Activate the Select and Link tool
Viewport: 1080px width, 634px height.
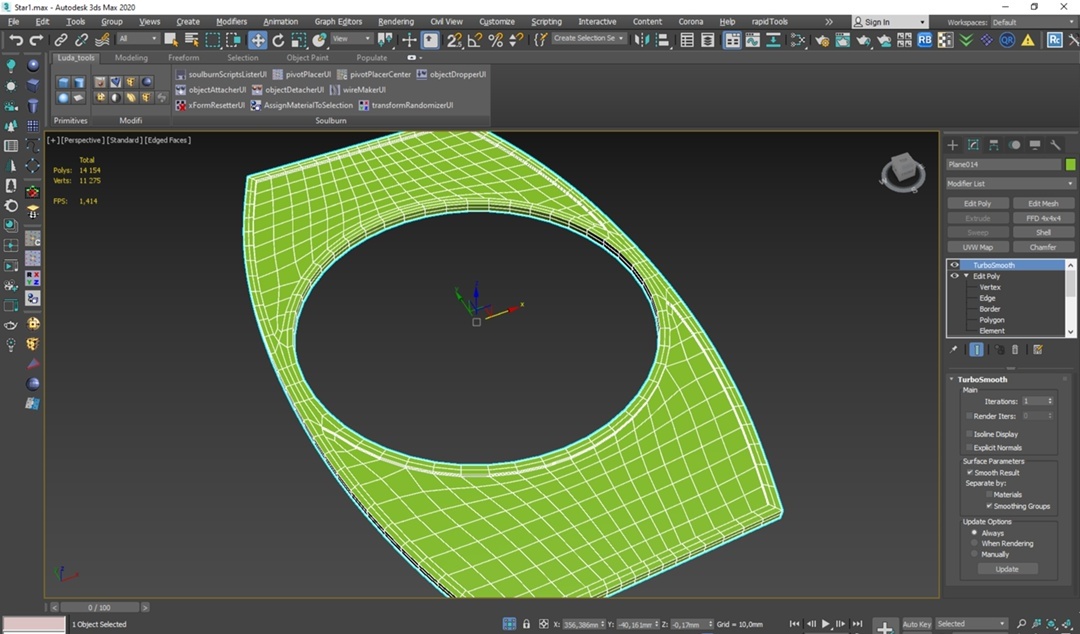(x=61, y=40)
